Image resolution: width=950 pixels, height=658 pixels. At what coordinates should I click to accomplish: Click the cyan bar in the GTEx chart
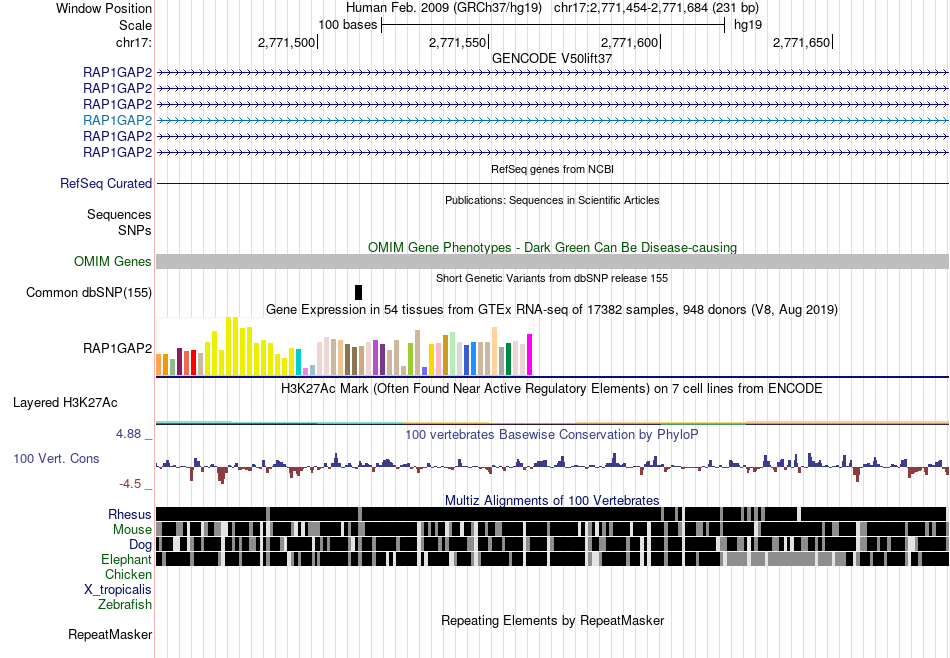[299, 362]
